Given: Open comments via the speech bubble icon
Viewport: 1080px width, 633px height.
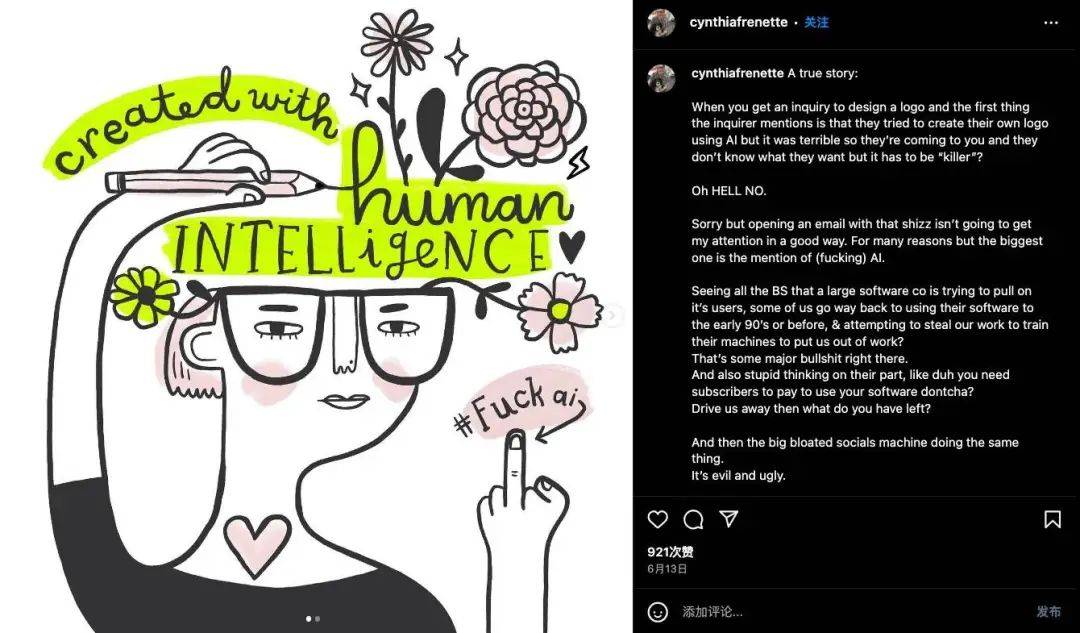Looking at the screenshot, I should coord(693,519).
